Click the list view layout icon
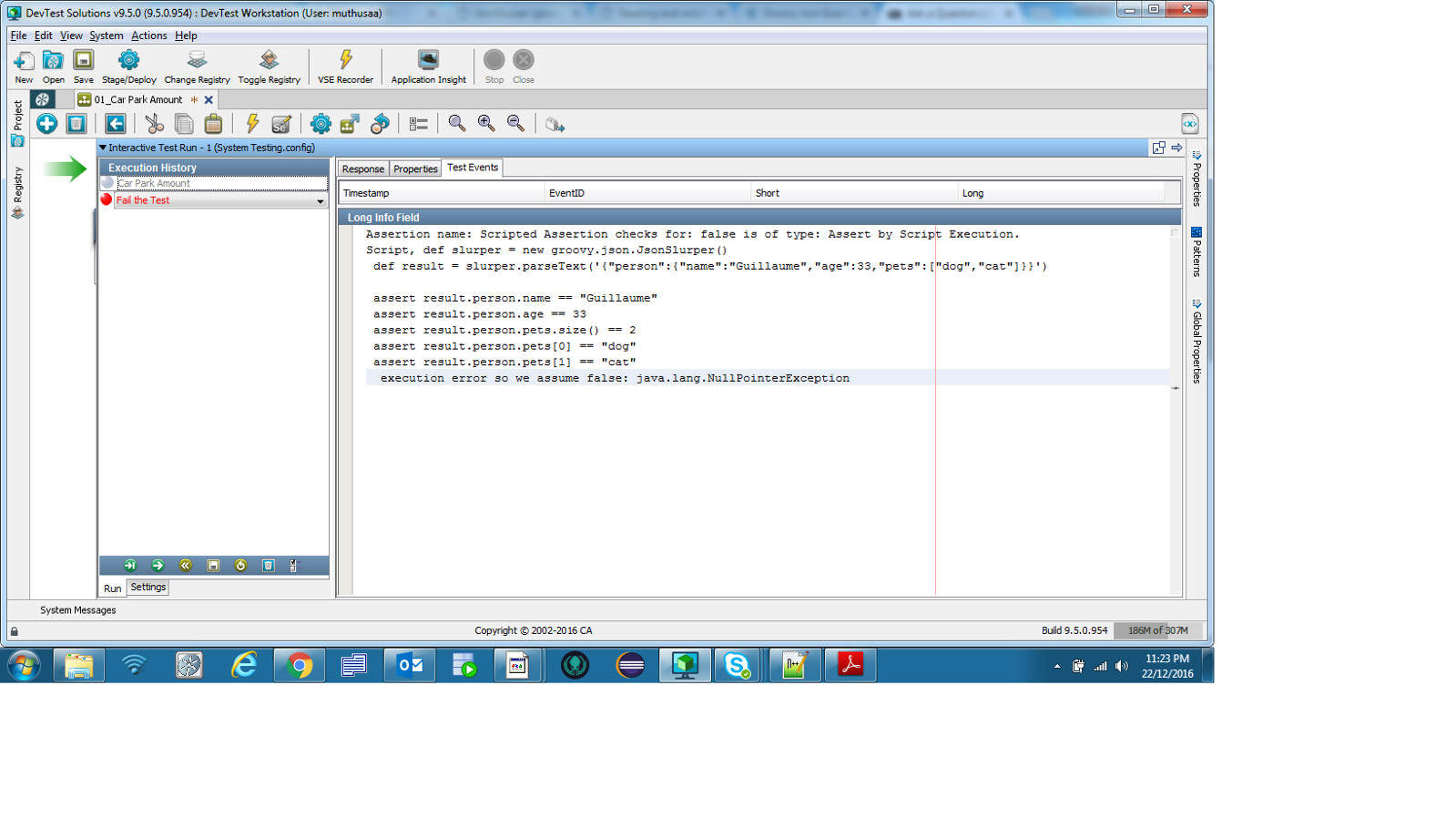 click(419, 124)
